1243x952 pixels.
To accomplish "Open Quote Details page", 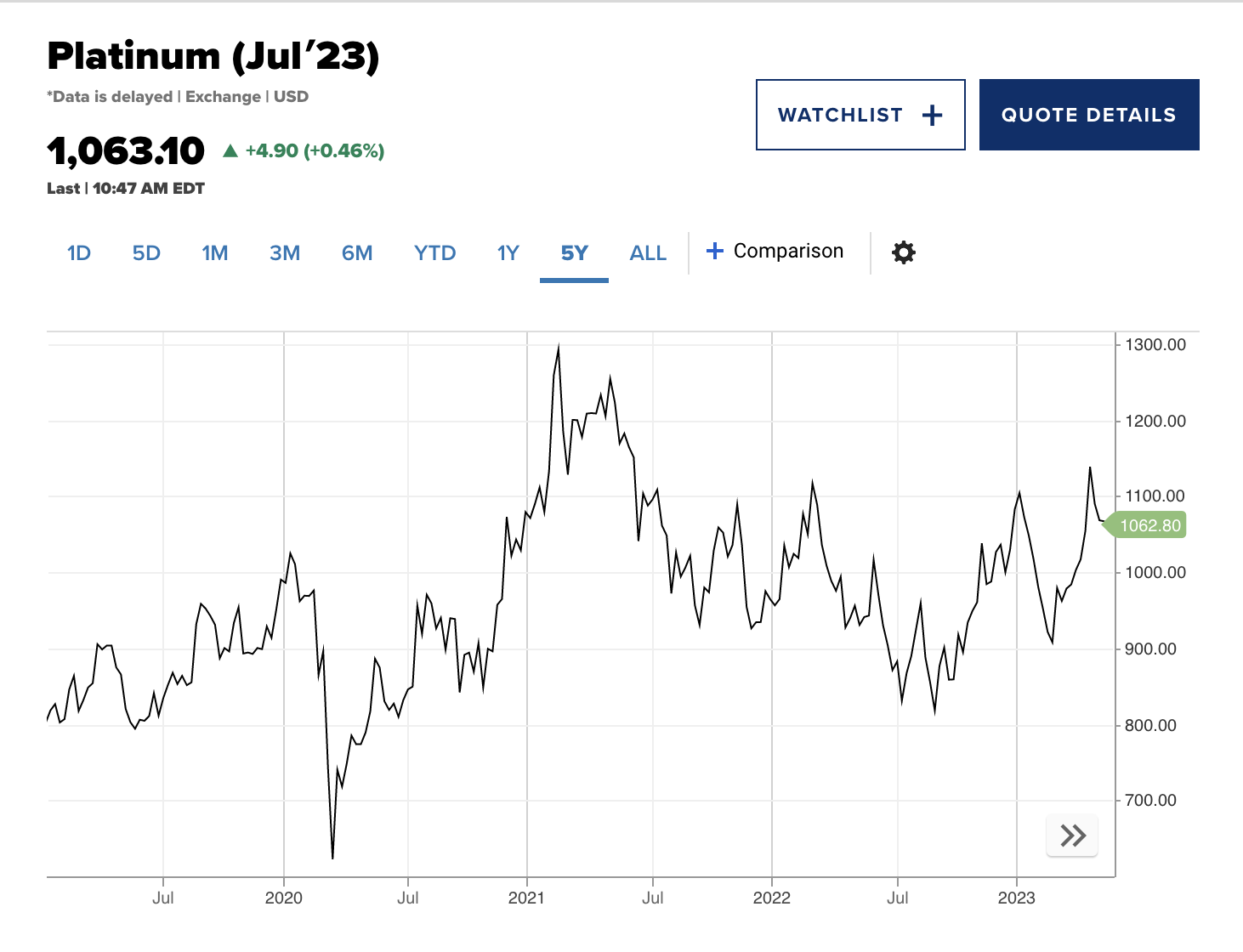I will pos(1088,115).
